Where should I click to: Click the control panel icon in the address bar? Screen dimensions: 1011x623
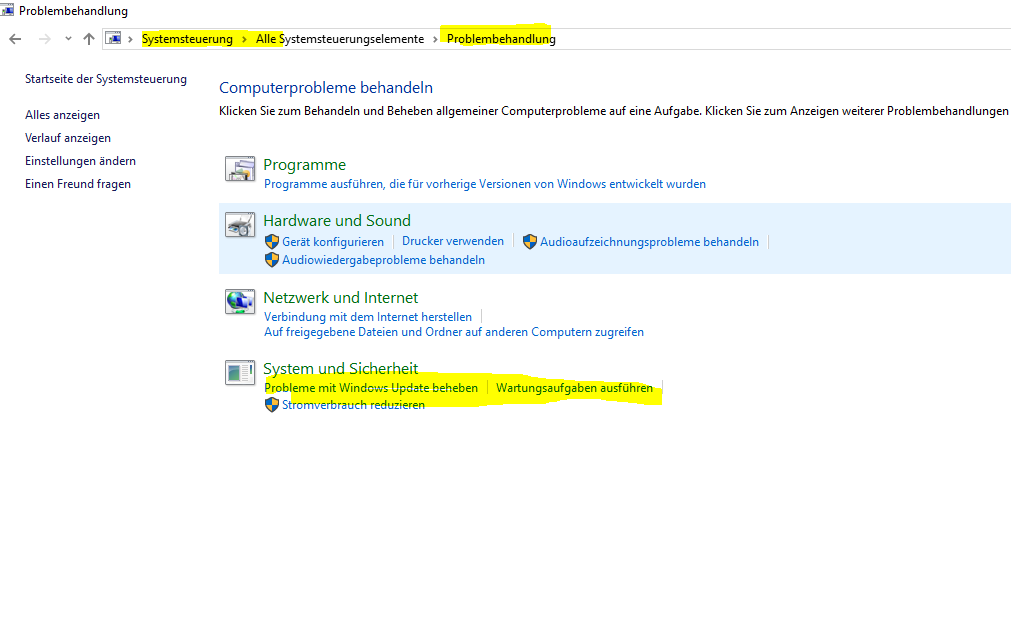[113, 39]
